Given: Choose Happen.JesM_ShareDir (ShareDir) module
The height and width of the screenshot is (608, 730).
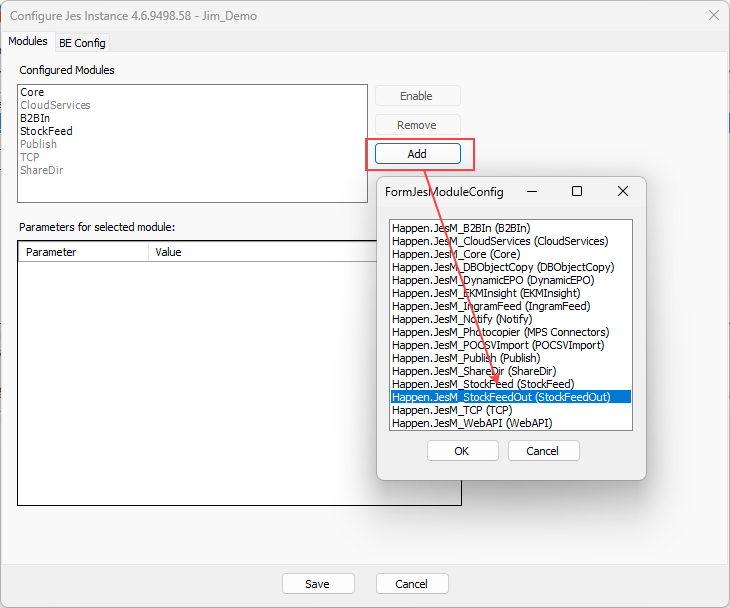Looking at the screenshot, I should click(x=511, y=372).
